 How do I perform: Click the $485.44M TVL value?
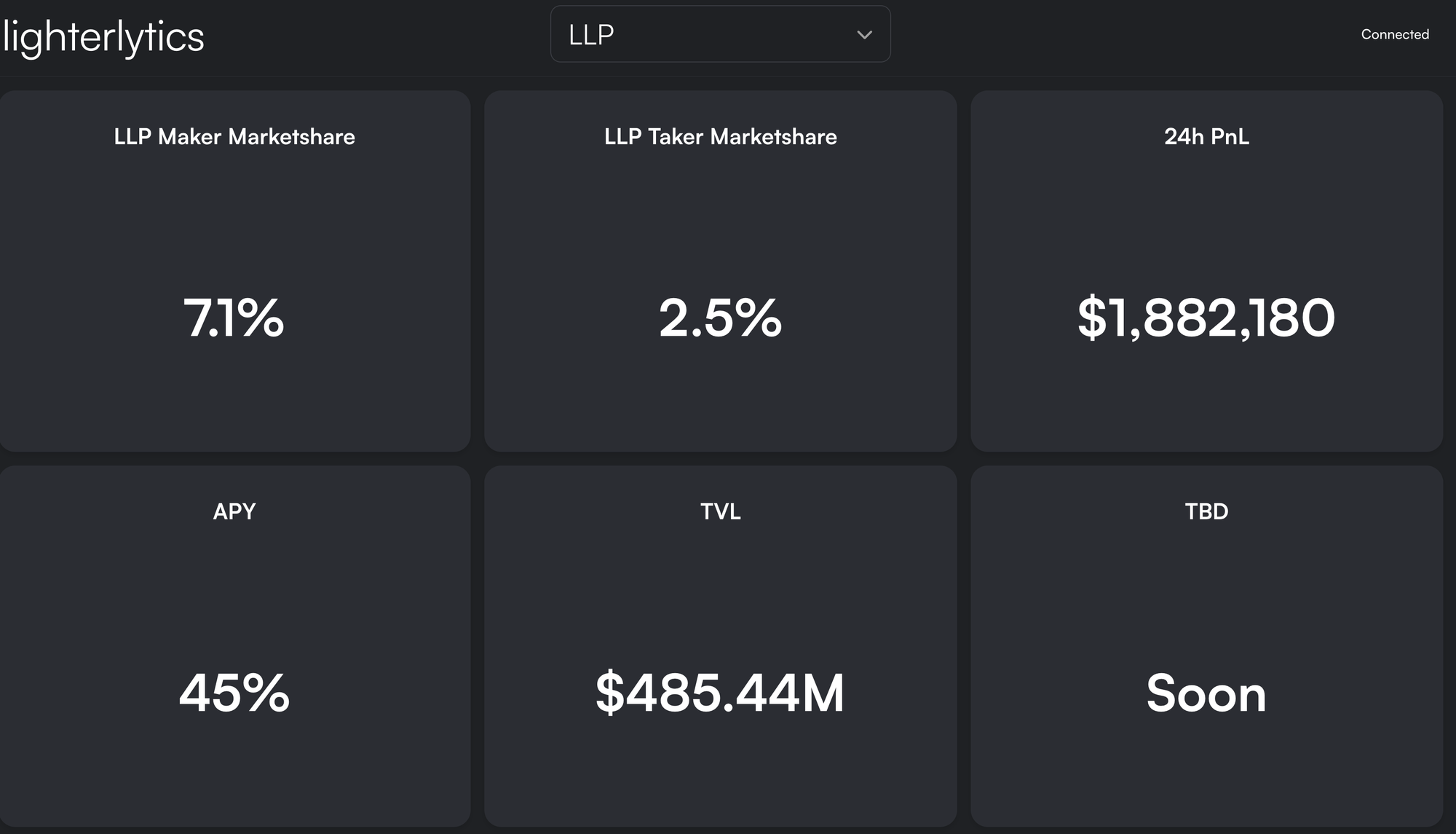(x=720, y=693)
